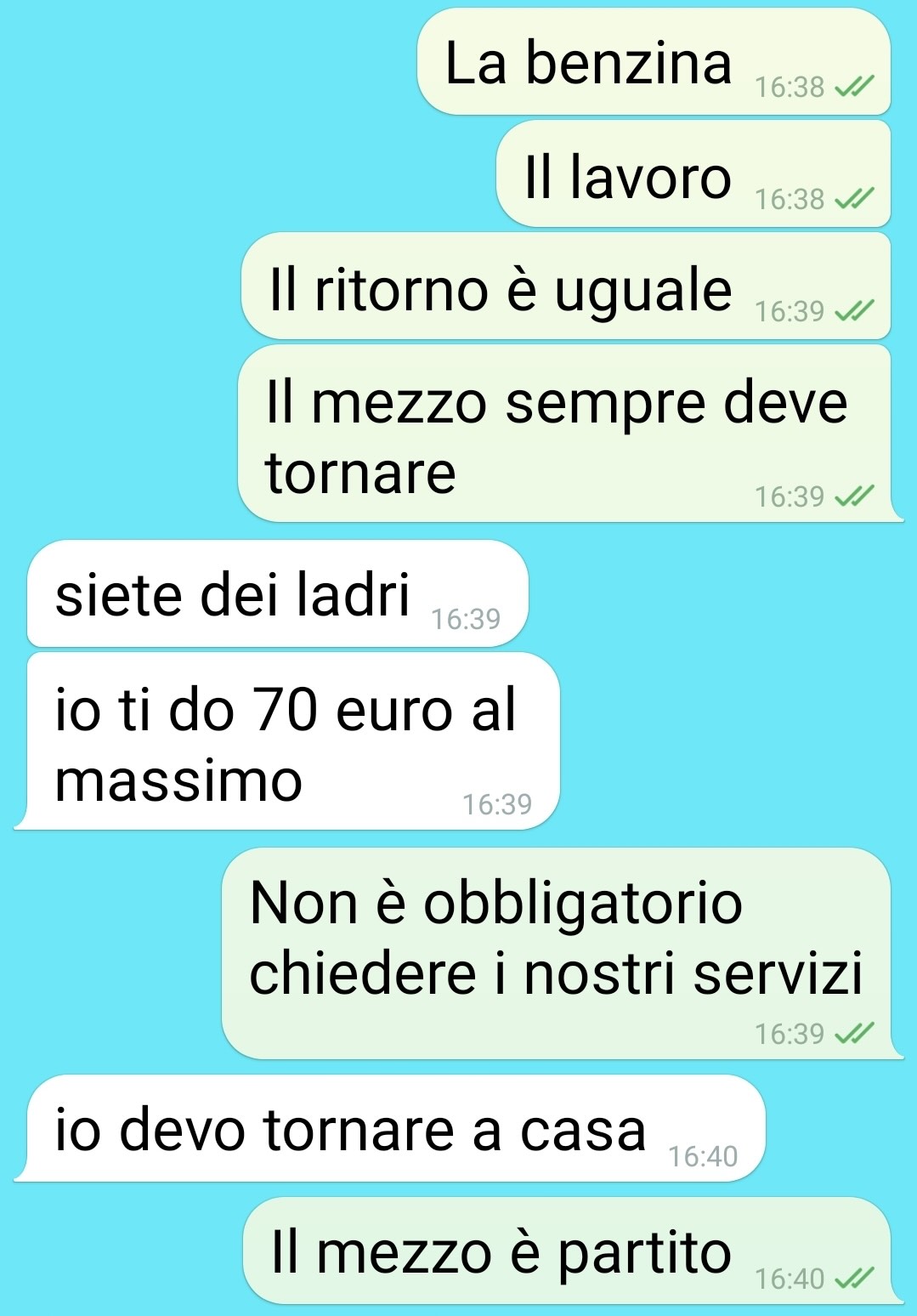Select the 'Il ritorno è uguale' message
This screenshot has height=1316, width=917.
[566, 286]
